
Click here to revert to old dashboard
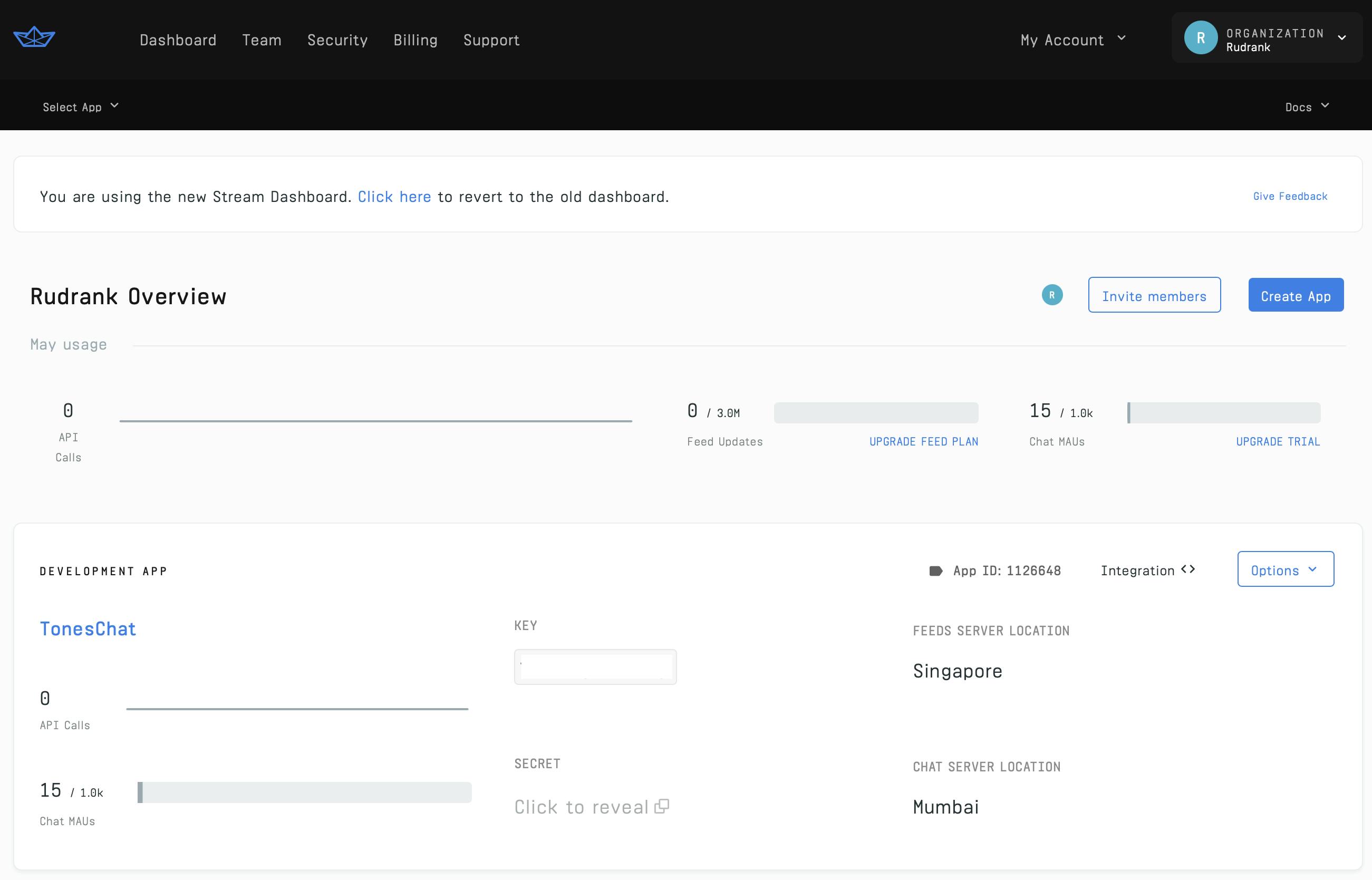point(394,197)
